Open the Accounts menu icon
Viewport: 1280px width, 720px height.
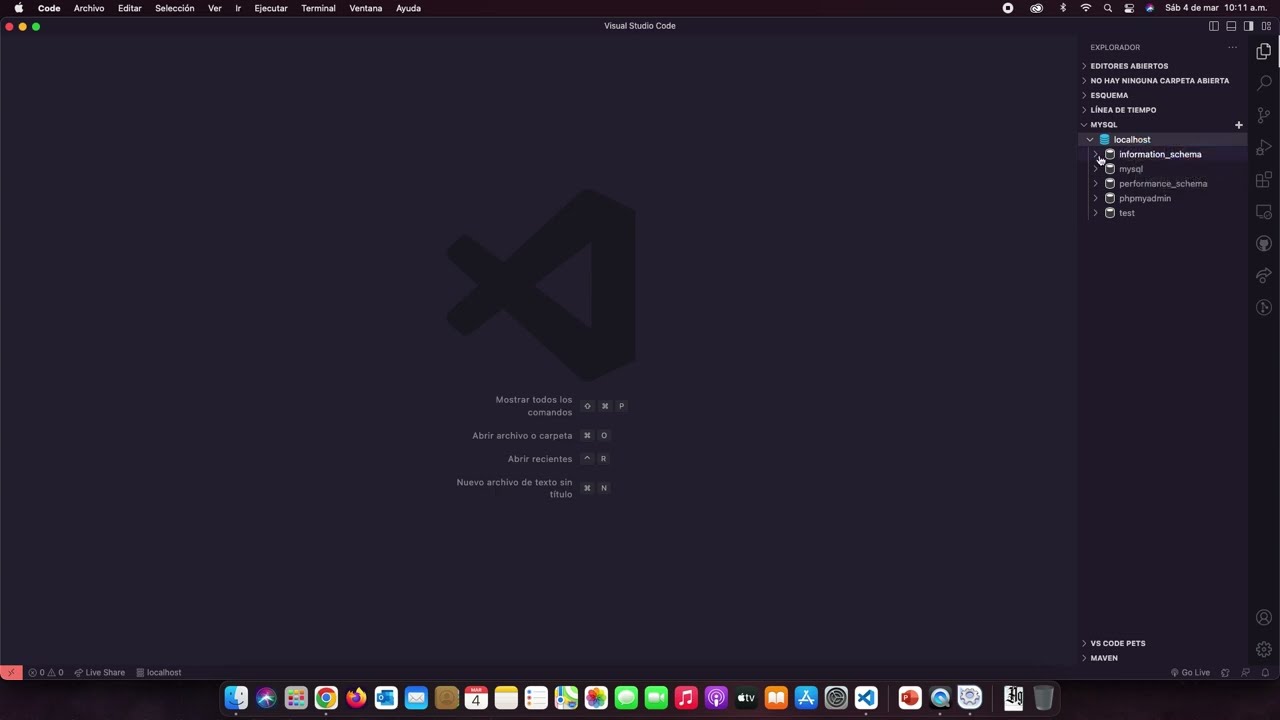pos(1264,618)
